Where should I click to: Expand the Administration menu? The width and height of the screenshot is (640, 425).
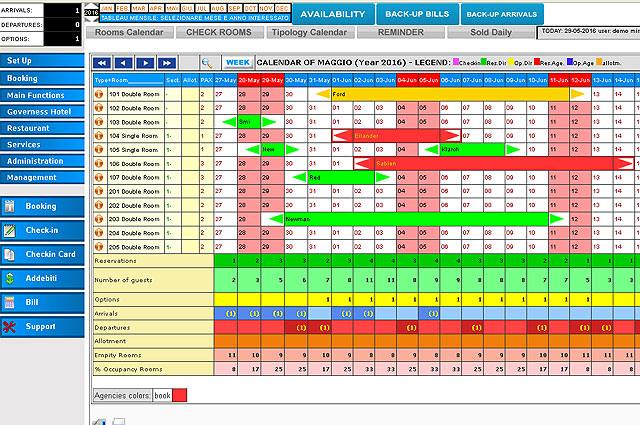coord(42,161)
